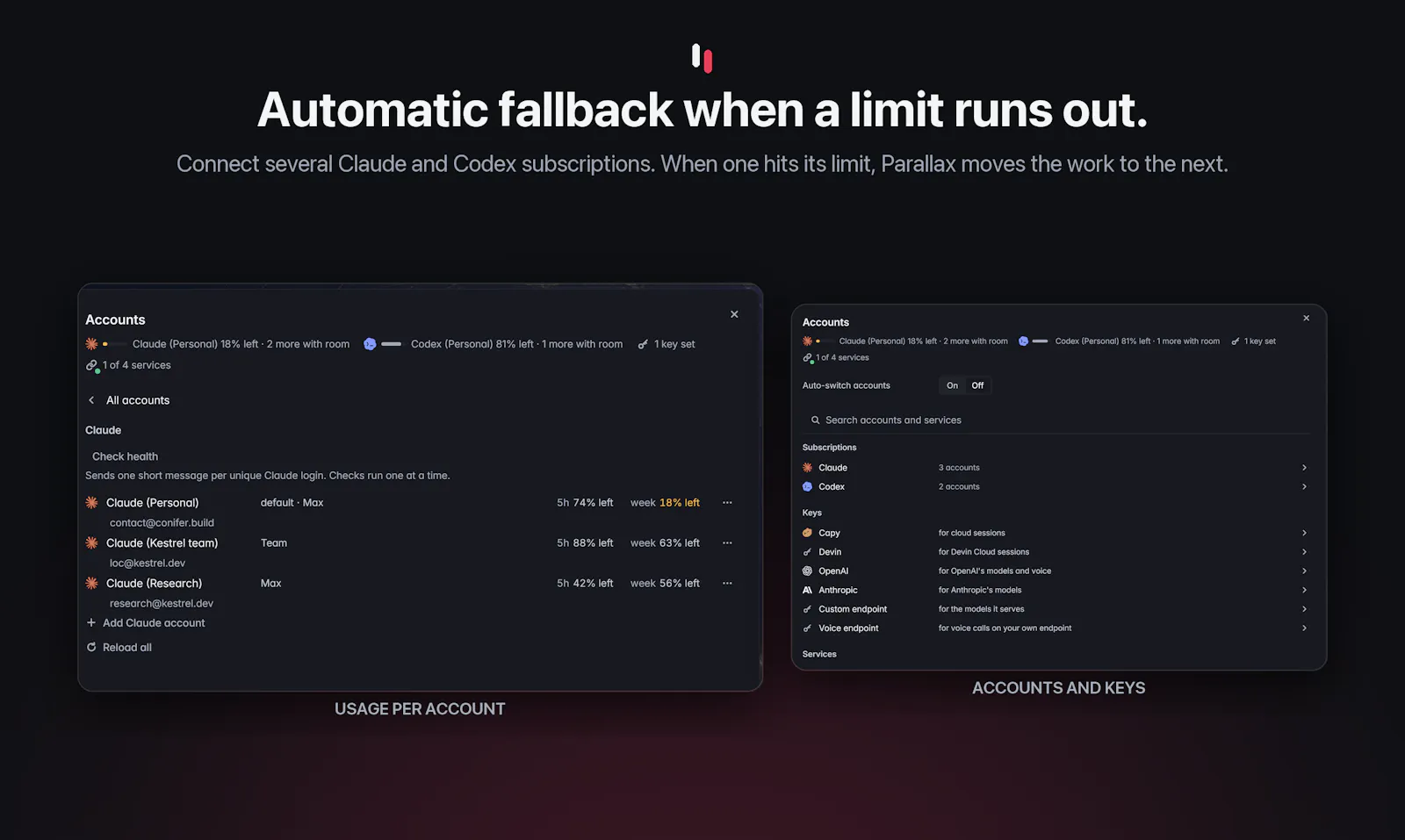Click contact@conifer.build email text

click(162, 523)
